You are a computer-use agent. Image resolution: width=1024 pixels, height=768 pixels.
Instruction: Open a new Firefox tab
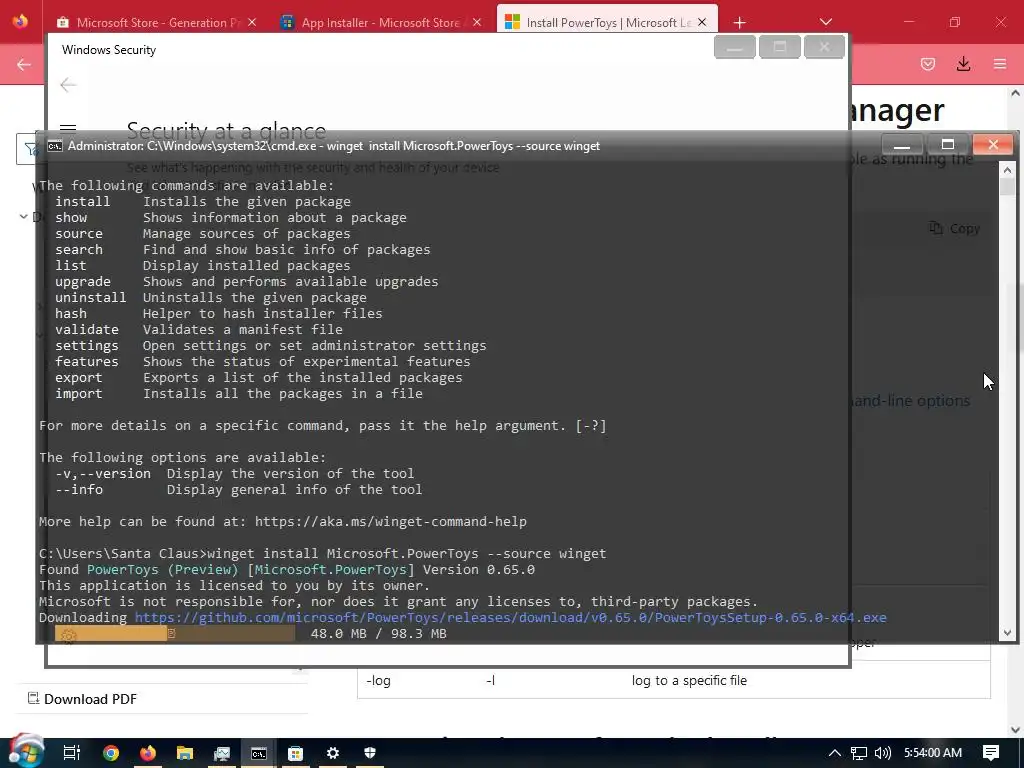(x=739, y=23)
